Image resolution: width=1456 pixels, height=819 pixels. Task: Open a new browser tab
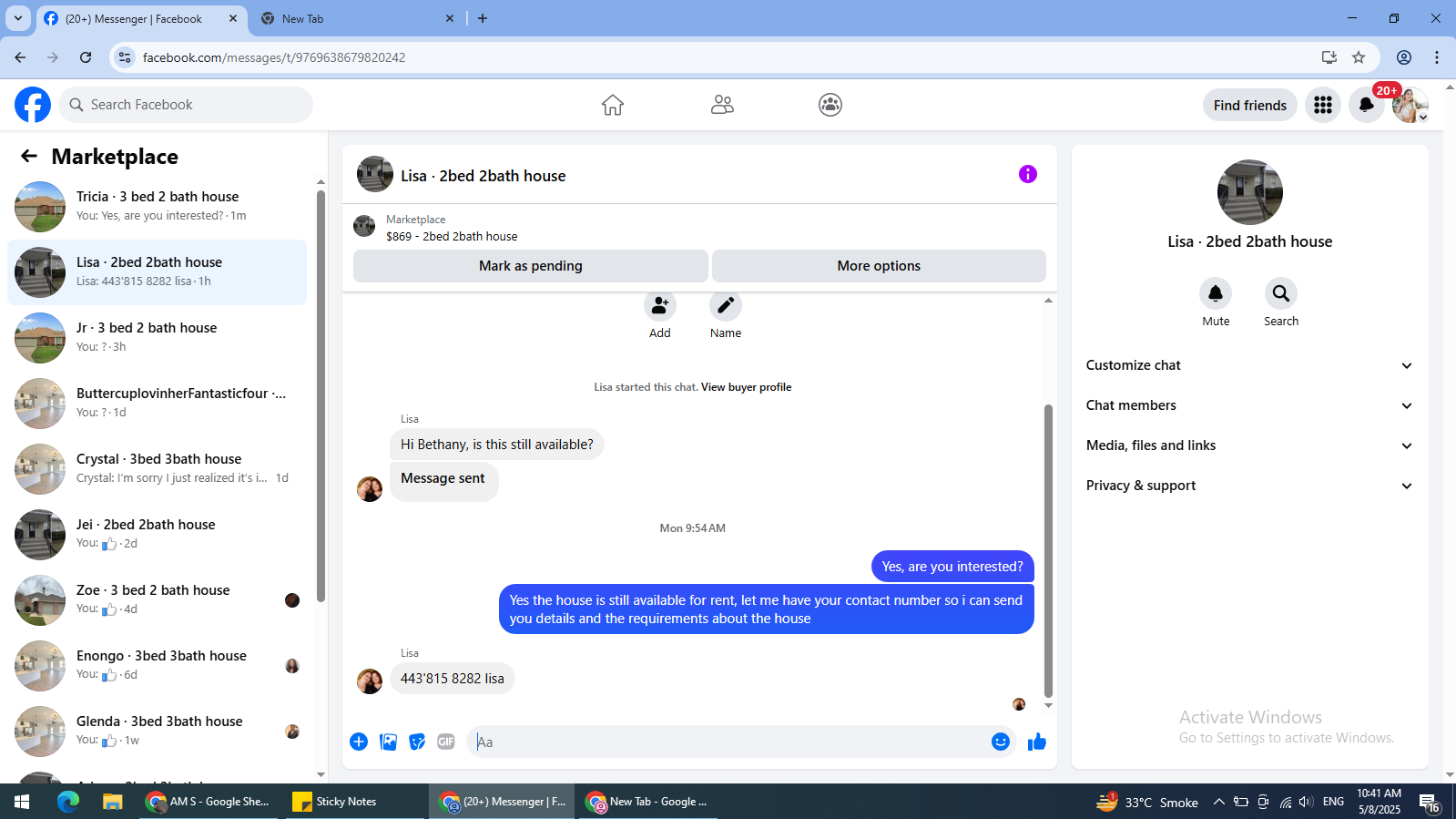tap(483, 18)
